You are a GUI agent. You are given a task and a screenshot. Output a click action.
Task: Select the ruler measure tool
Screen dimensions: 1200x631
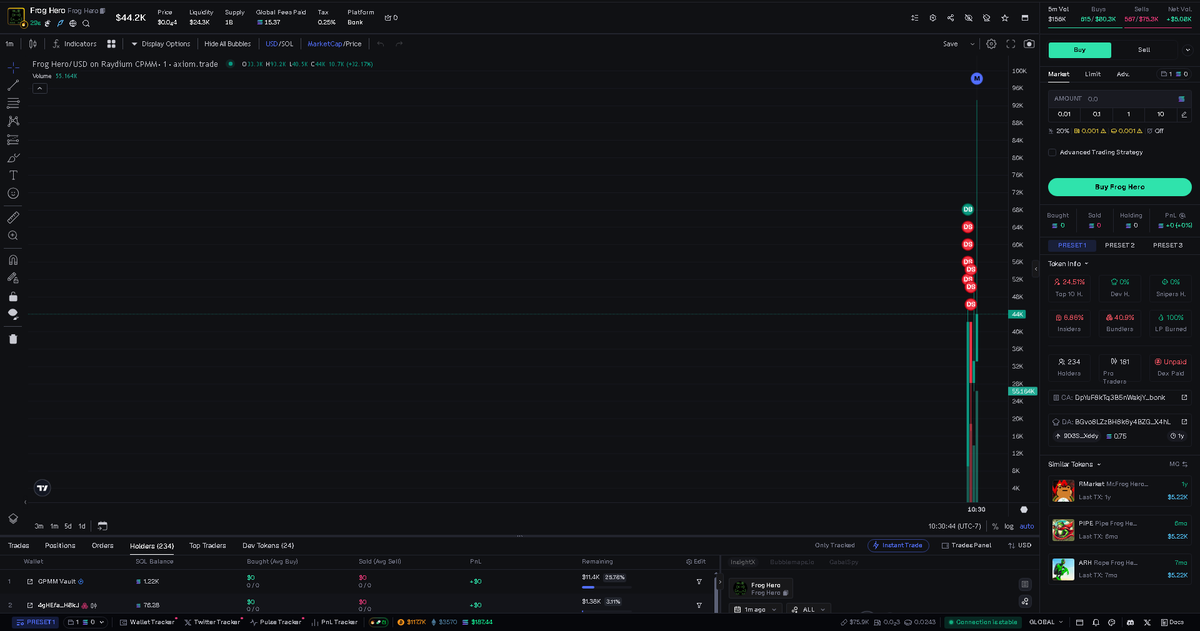tap(13, 217)
